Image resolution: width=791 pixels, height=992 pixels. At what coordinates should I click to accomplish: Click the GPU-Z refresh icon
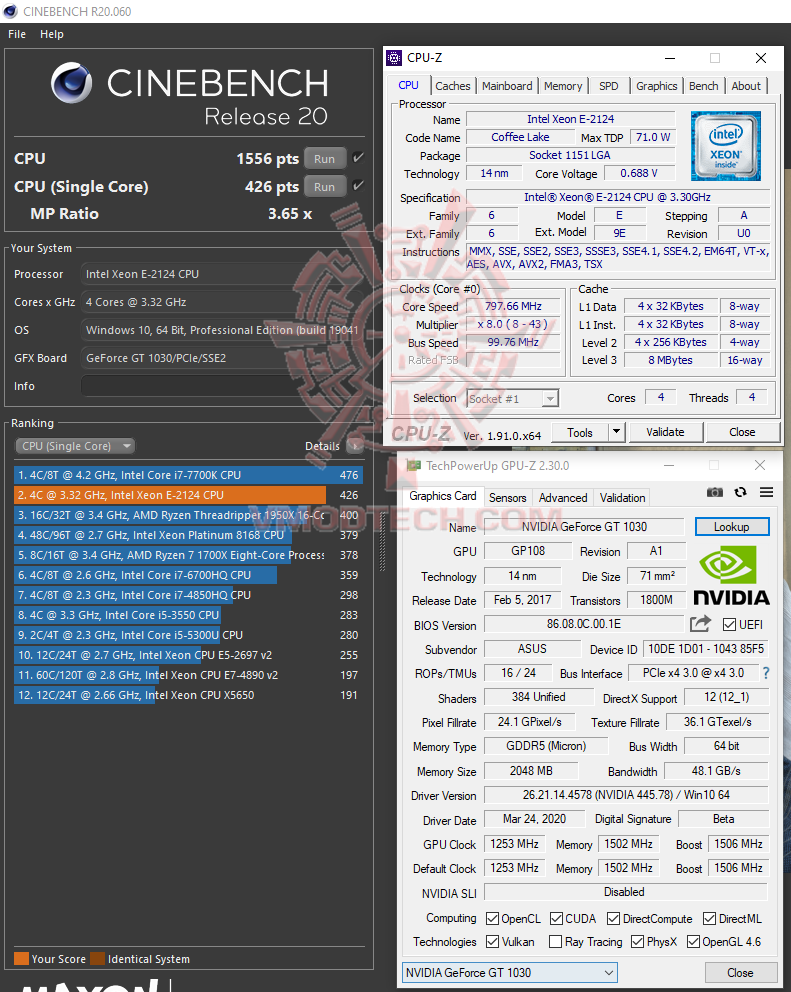coord(740,492)
